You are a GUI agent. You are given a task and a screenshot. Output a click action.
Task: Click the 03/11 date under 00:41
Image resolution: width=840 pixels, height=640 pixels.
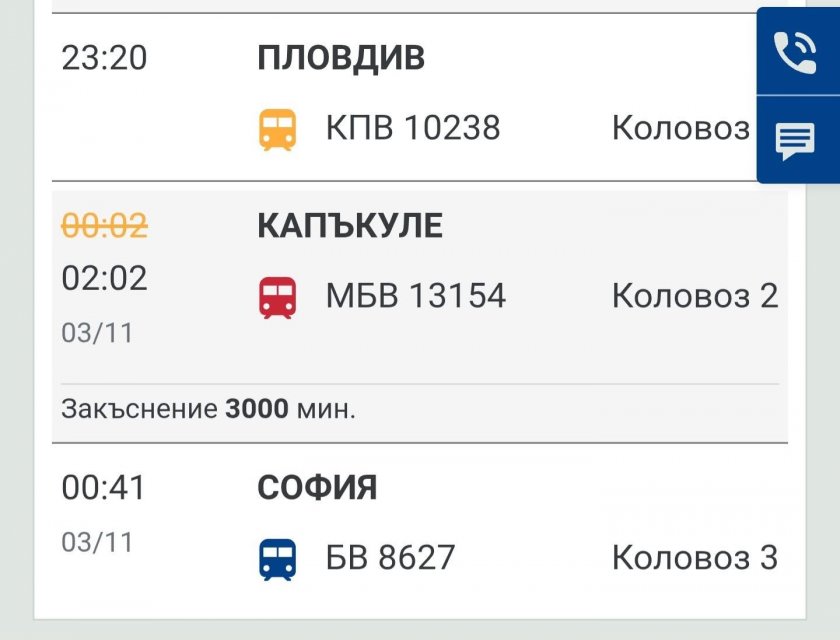pyautogui.click(x=97, y=542)
